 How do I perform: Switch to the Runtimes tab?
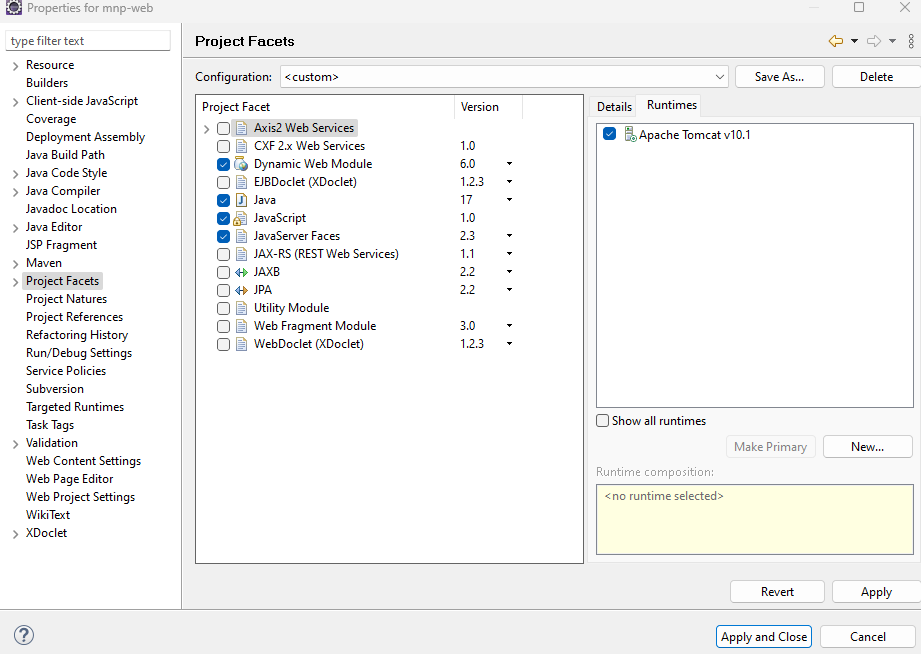tap(672, 105)
